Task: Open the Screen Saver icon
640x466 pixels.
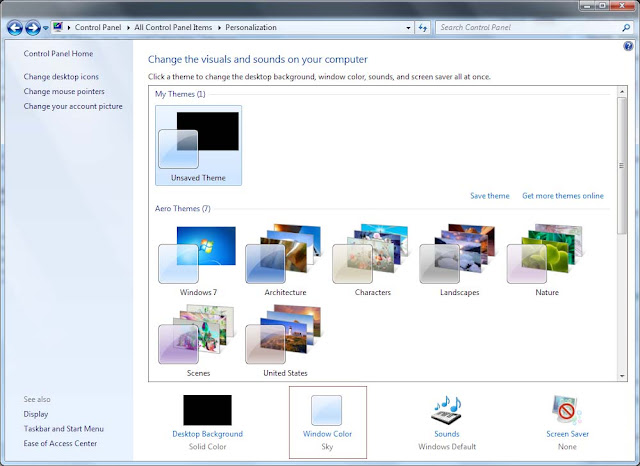Action: click(x=567, y=410)
